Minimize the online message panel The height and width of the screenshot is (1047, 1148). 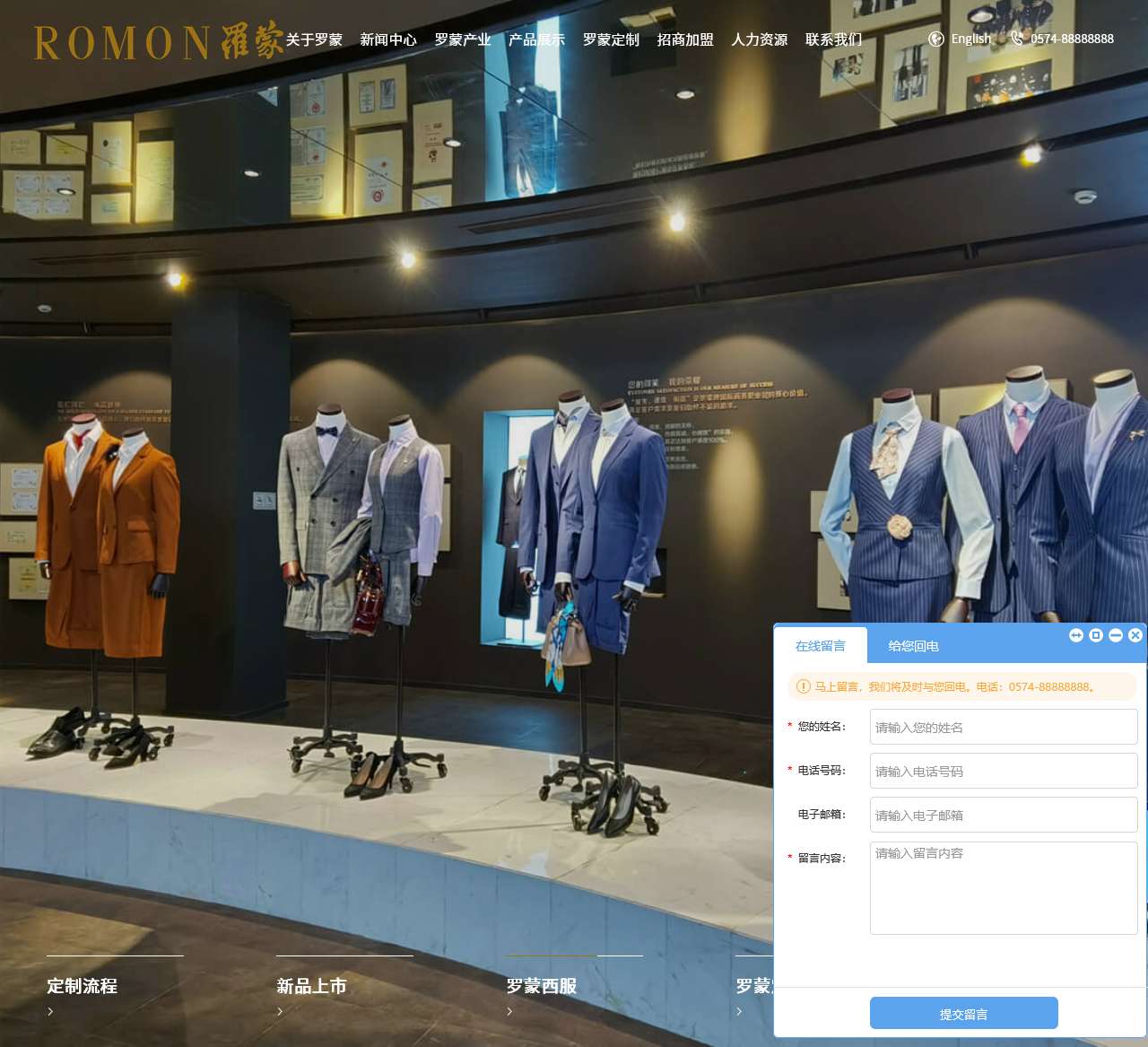coord(1116,635)
